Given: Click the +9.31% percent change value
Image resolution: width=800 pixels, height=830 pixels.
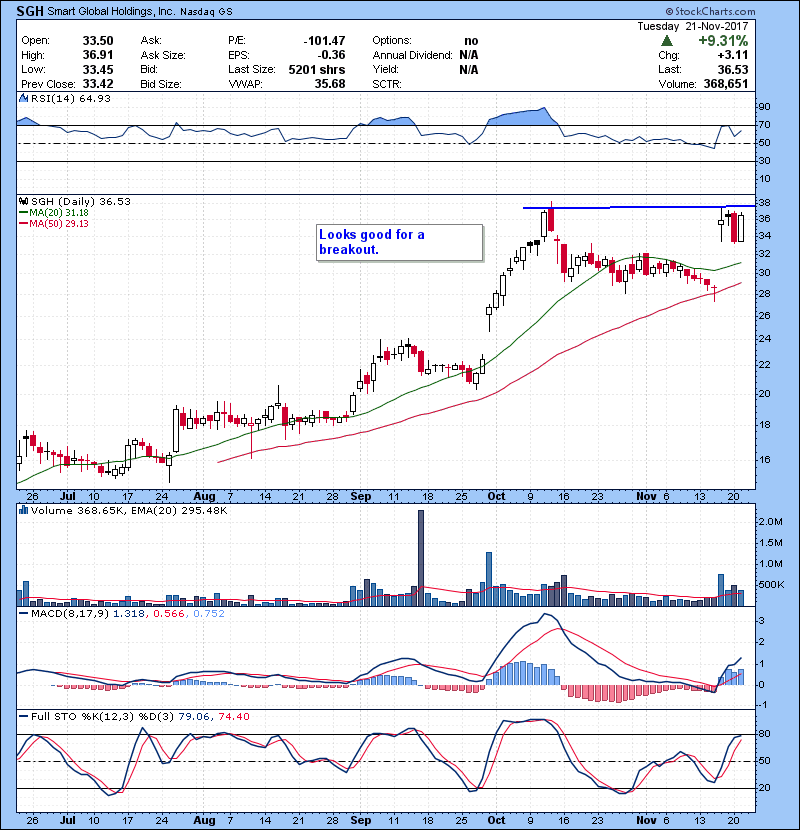Looking at the screenshot, I should (723, 41).
